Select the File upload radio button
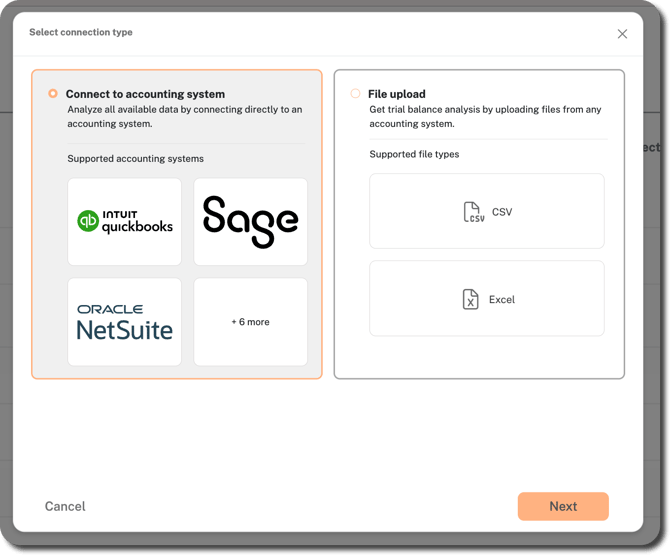 [355, 94]
